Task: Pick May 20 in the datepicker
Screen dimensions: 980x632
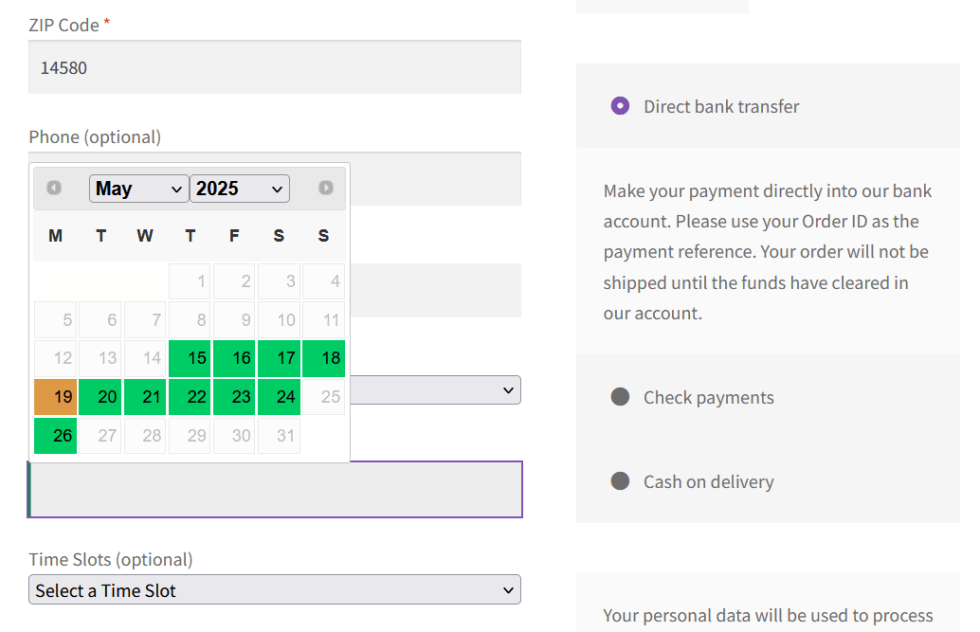Action: point(101,397)
